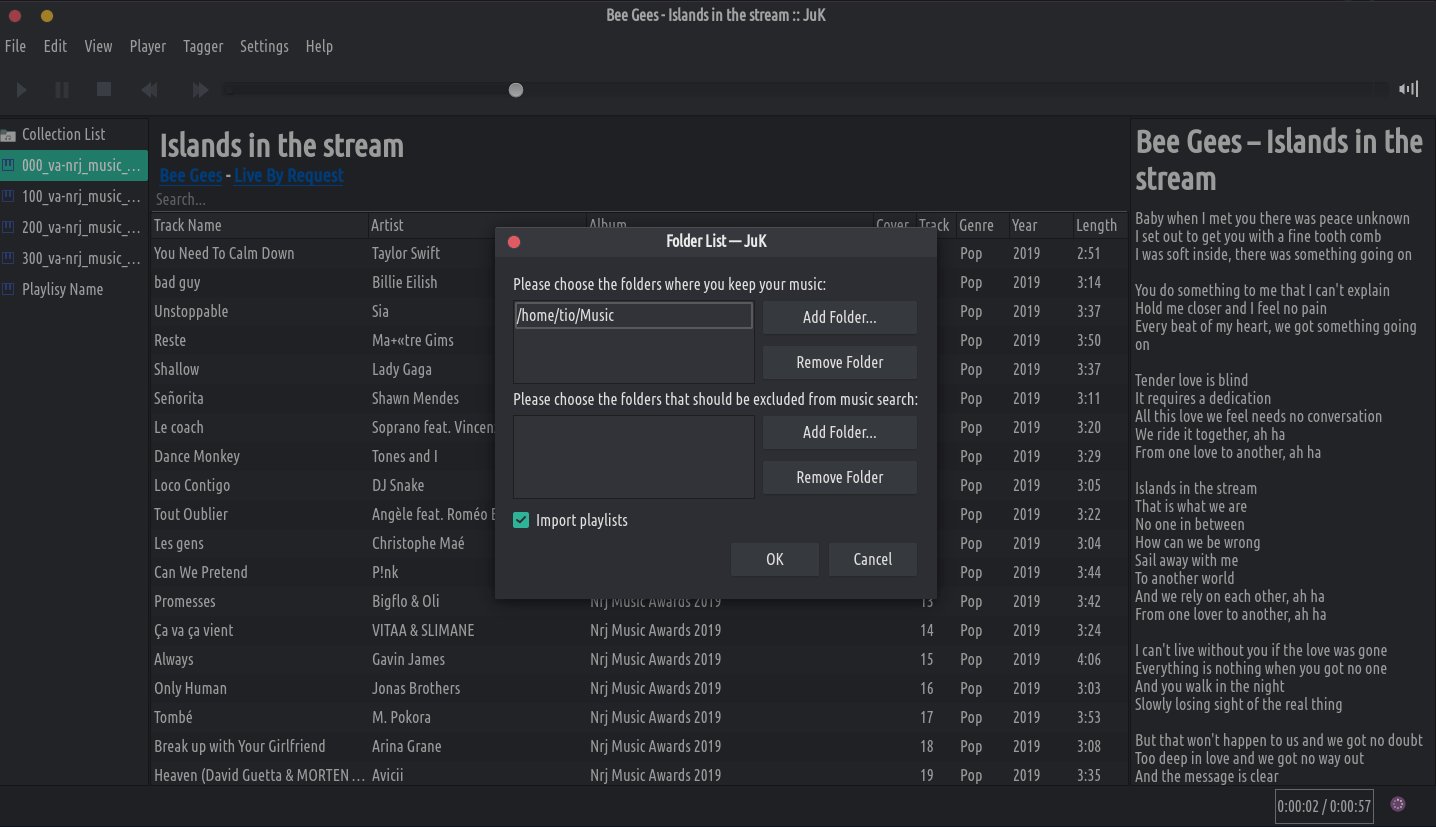Click the Search field above the track list
This screenshot has height=827, width=1436.
tap(640, 200)
